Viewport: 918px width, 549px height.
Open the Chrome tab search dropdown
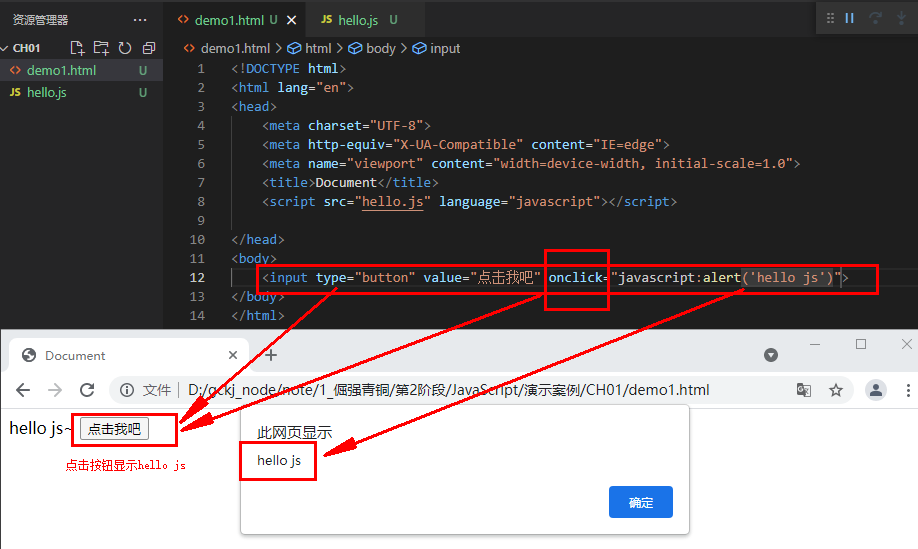coord(770,355)
